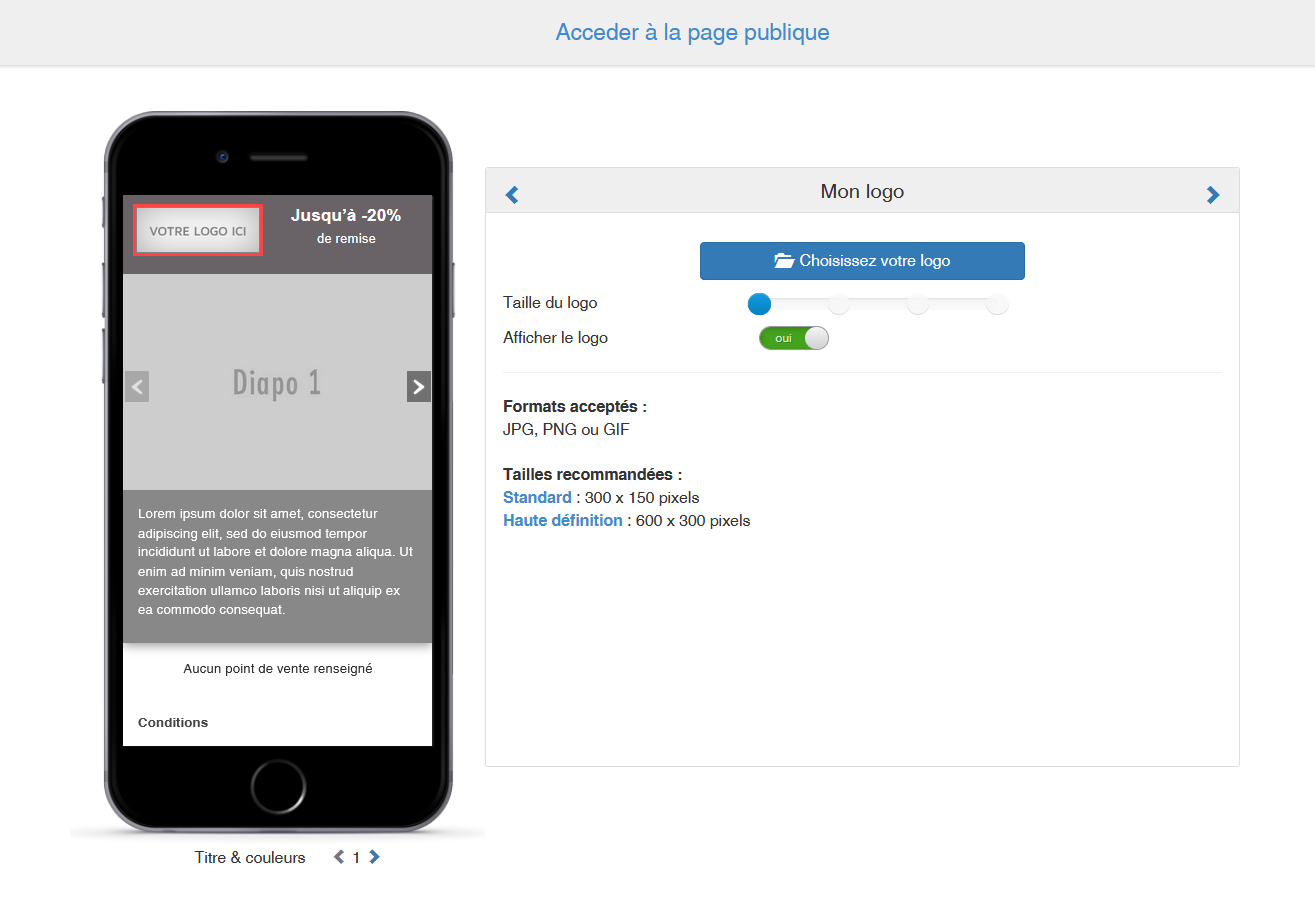Go to previous panel with left arrow beside Mon logo
Image resolution: width=1315 pixels, height=897 pixels.
[512, 195]
